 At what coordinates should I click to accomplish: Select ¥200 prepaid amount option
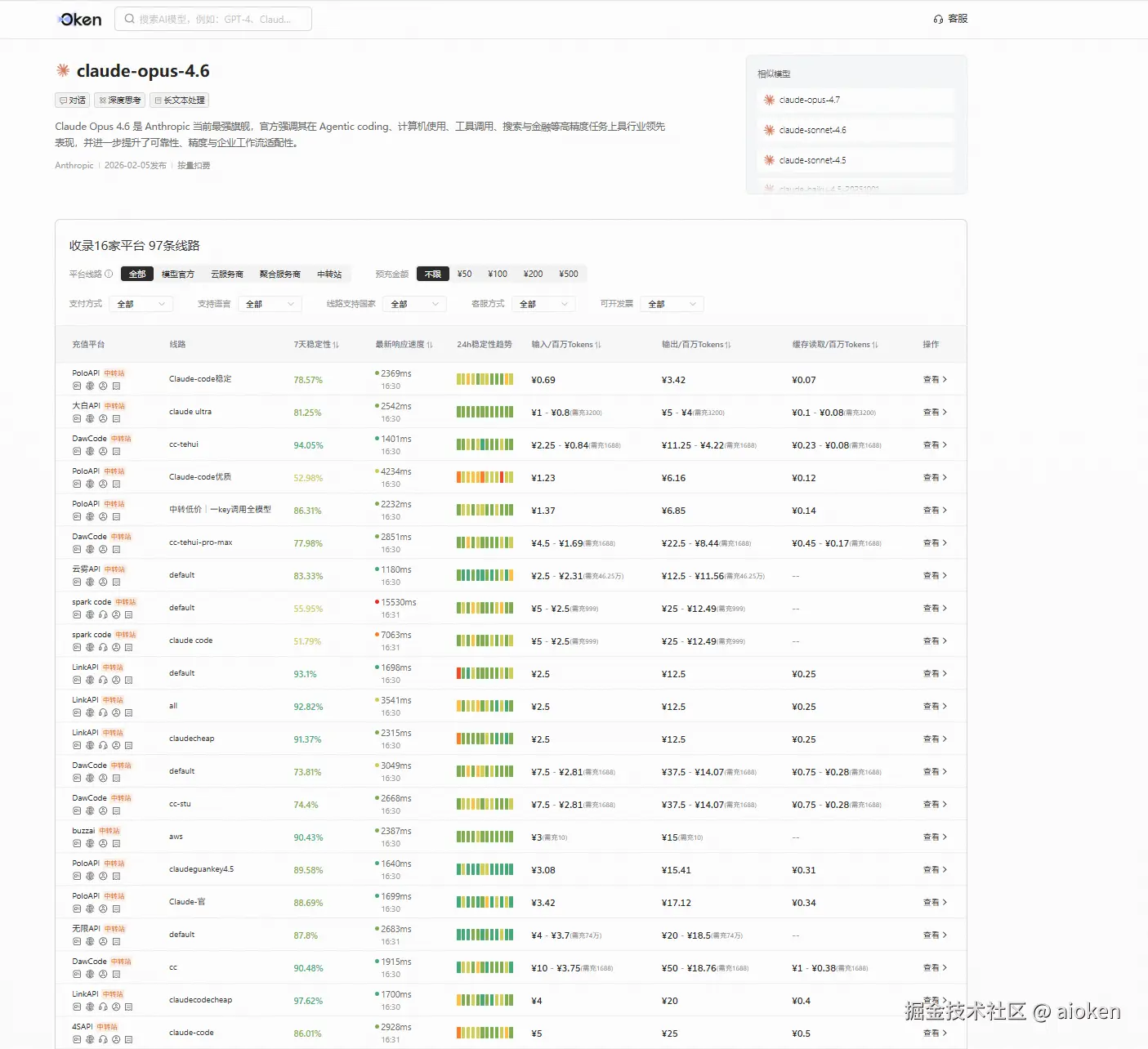point(533,274)
